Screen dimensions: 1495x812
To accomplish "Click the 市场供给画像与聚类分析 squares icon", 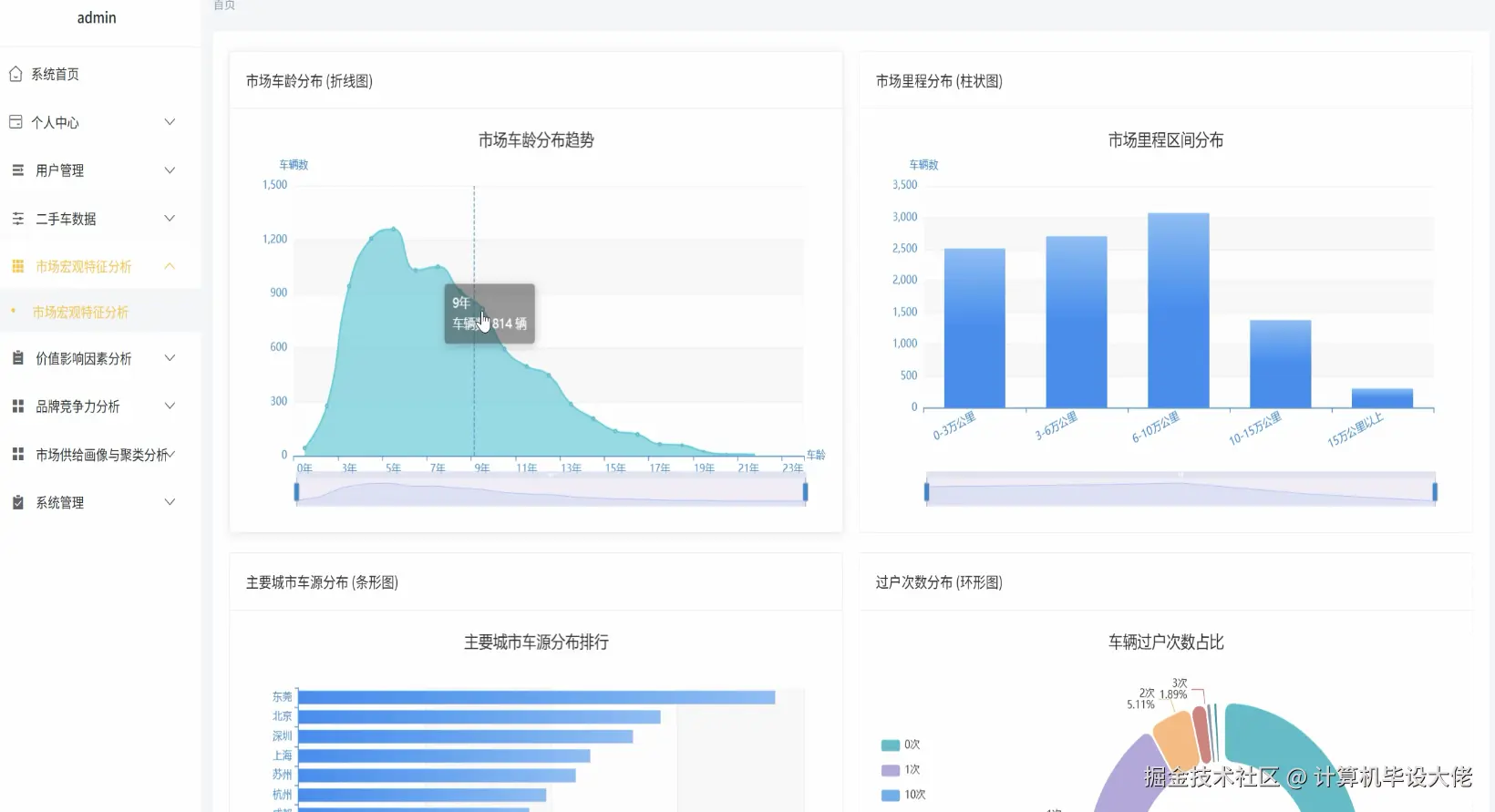I will [17, 454].
